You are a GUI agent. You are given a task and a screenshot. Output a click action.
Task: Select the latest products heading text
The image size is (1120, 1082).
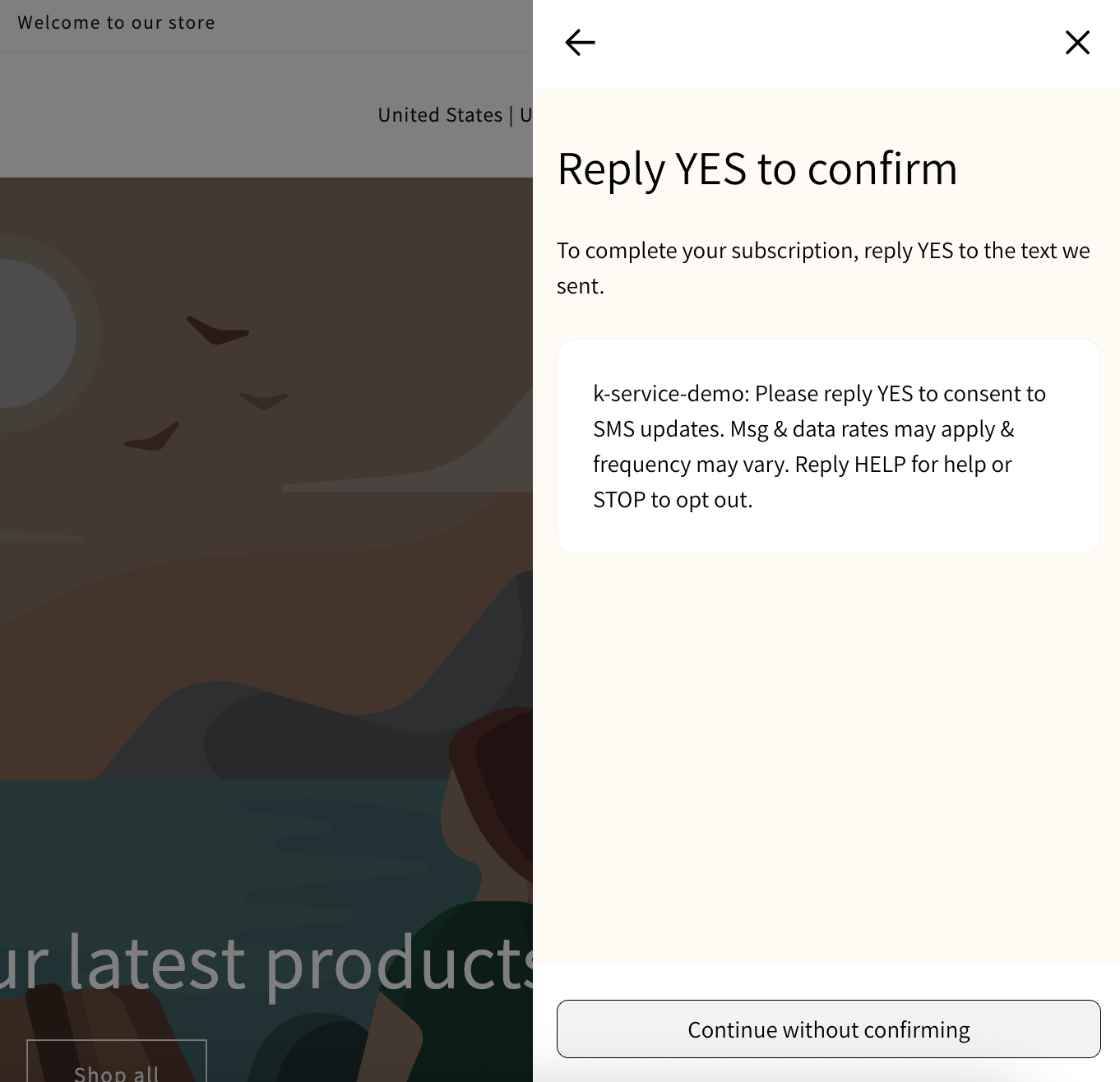(x=263, y=962)
